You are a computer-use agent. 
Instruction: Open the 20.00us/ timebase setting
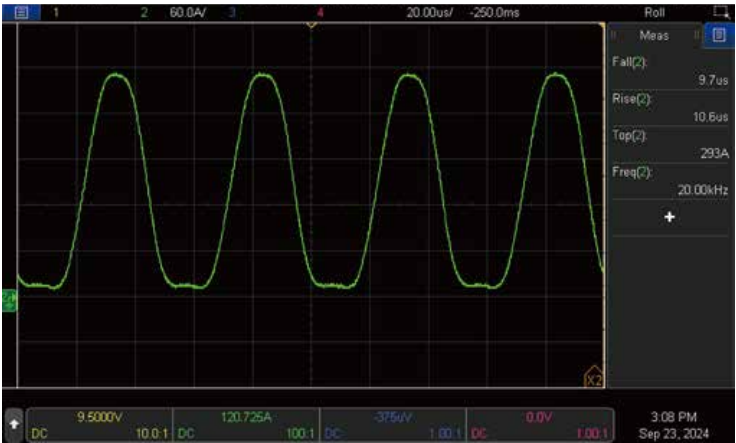pyautogui.click(x=429, y=13)
